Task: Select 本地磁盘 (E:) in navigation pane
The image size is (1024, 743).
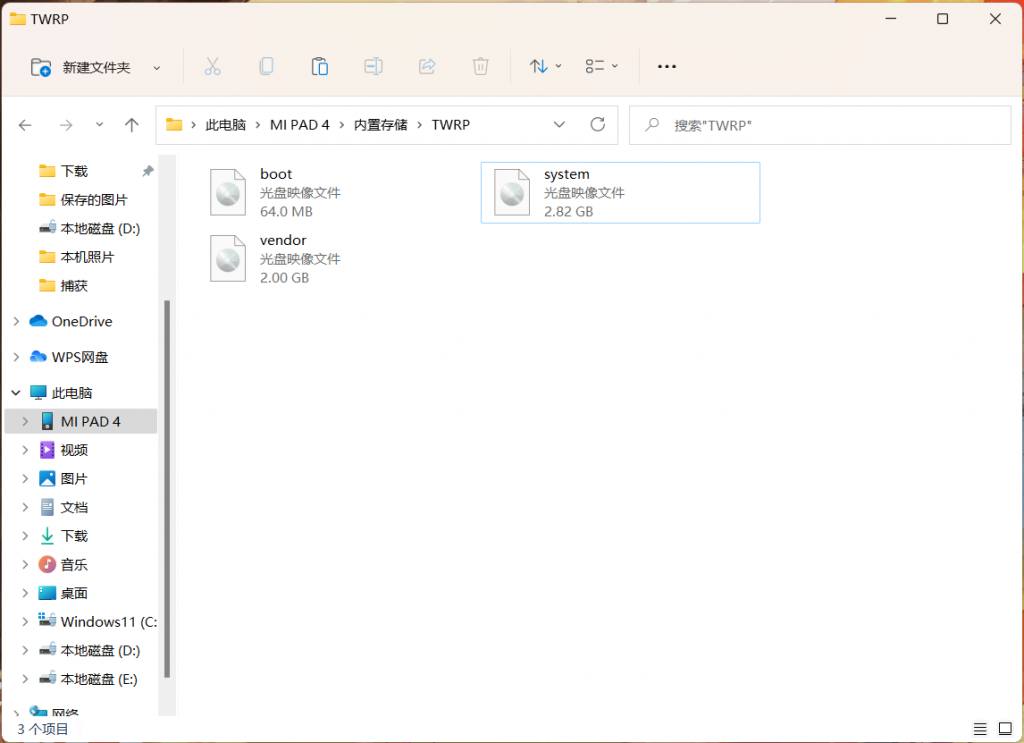Action: coord(99,679)
